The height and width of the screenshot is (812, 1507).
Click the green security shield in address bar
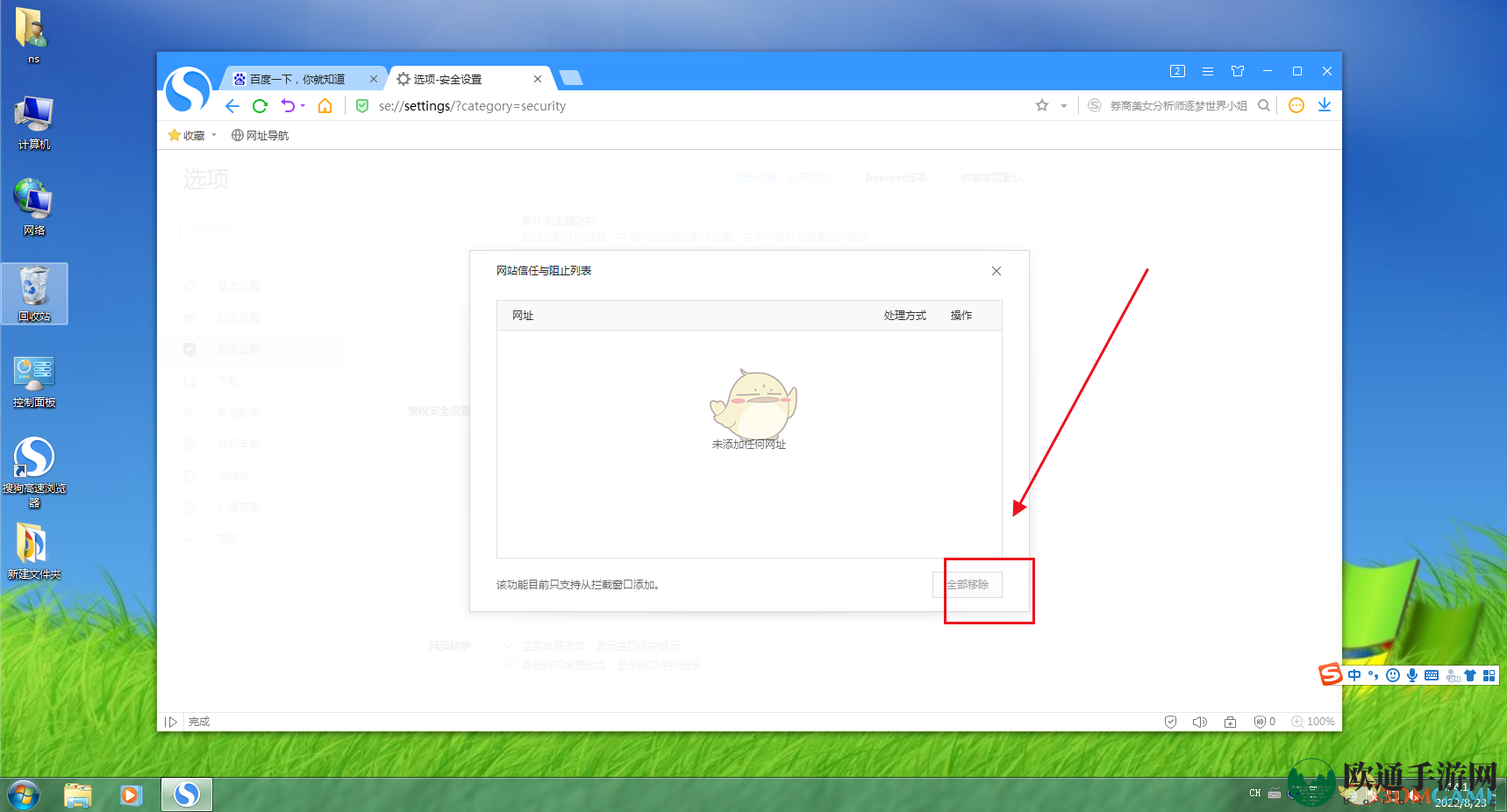(362, 106)
